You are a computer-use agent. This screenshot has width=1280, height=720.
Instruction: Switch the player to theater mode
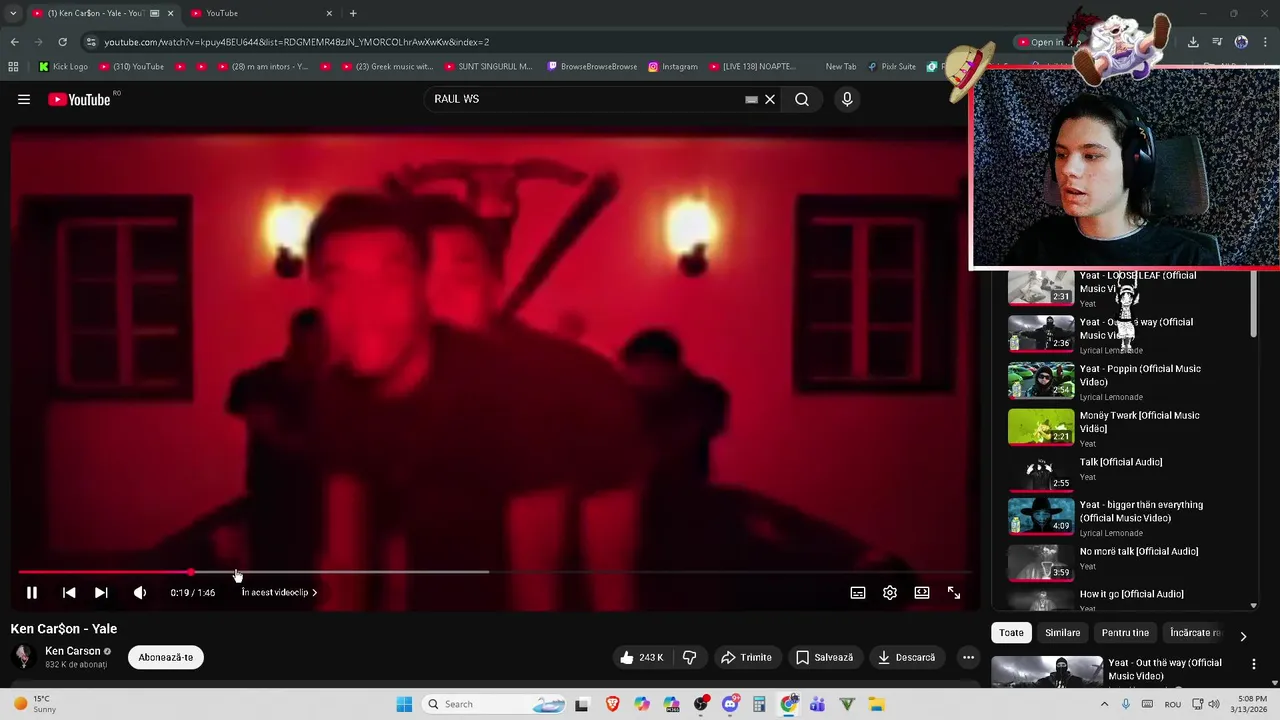click(x=922, y=593)
